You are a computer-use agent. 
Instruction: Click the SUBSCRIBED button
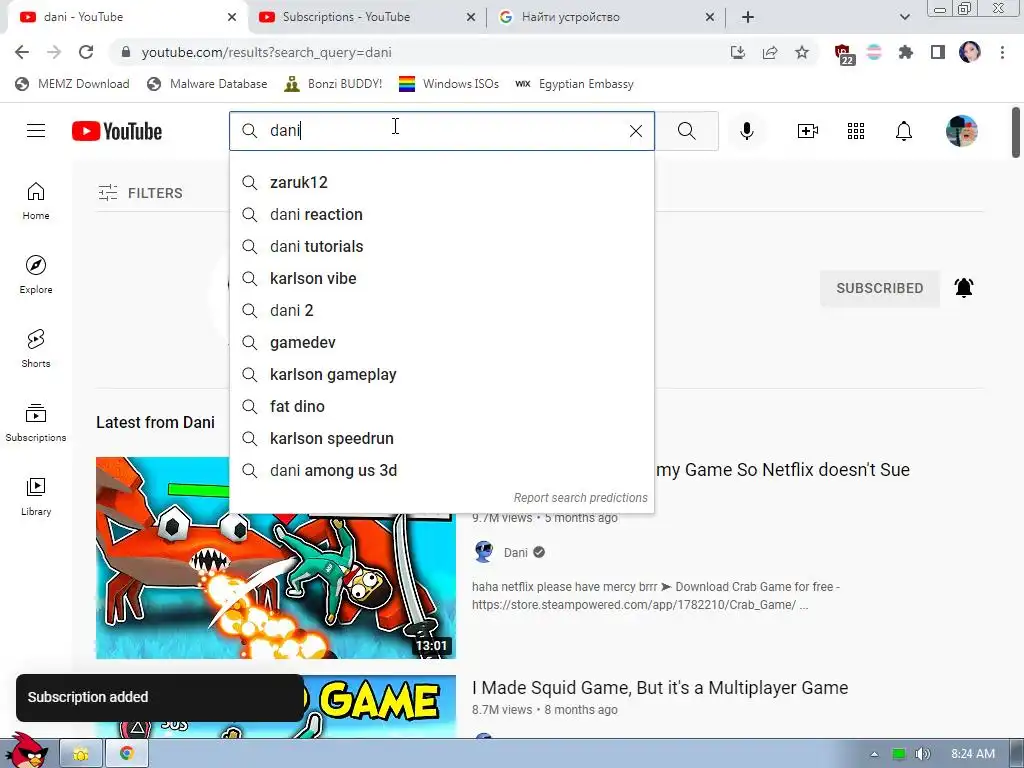880,288
